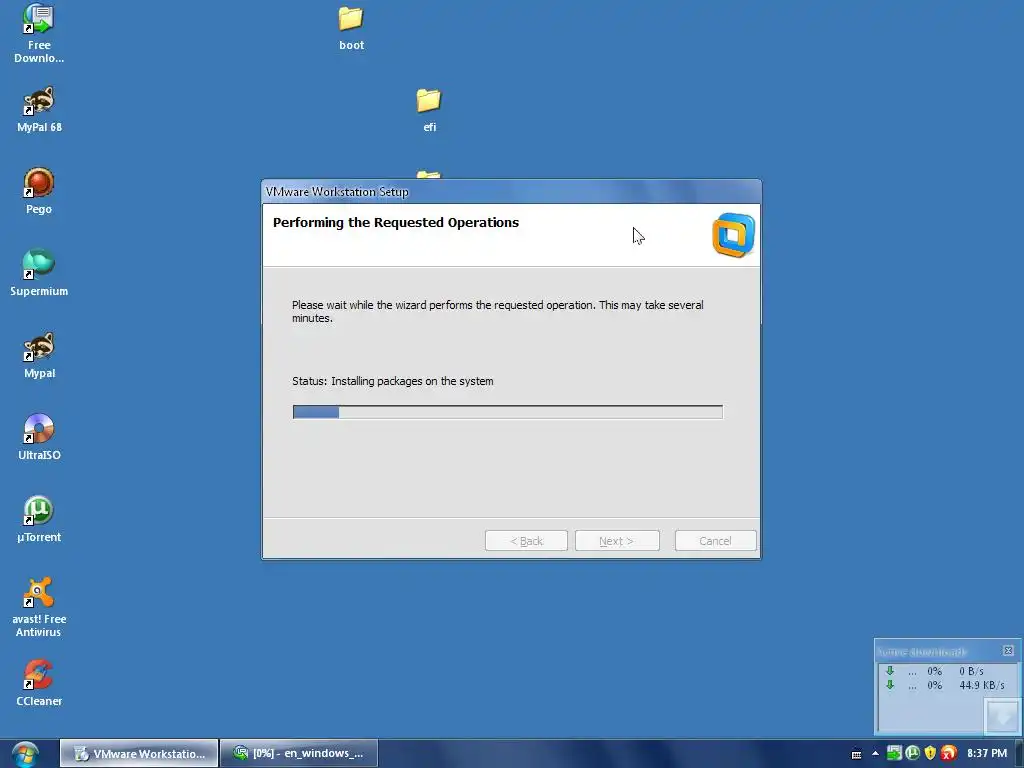Open Free Download Manager tray icon
Viewport: 1024px width, 768px height.
tap(894, 753)
